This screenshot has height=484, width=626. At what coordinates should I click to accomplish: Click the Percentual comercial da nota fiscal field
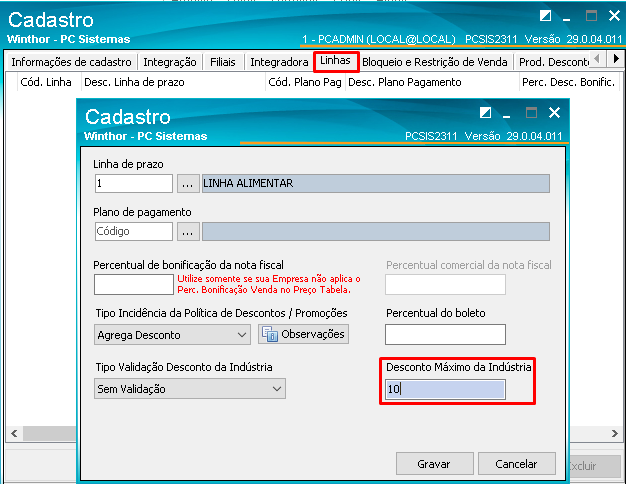point(445,284)
